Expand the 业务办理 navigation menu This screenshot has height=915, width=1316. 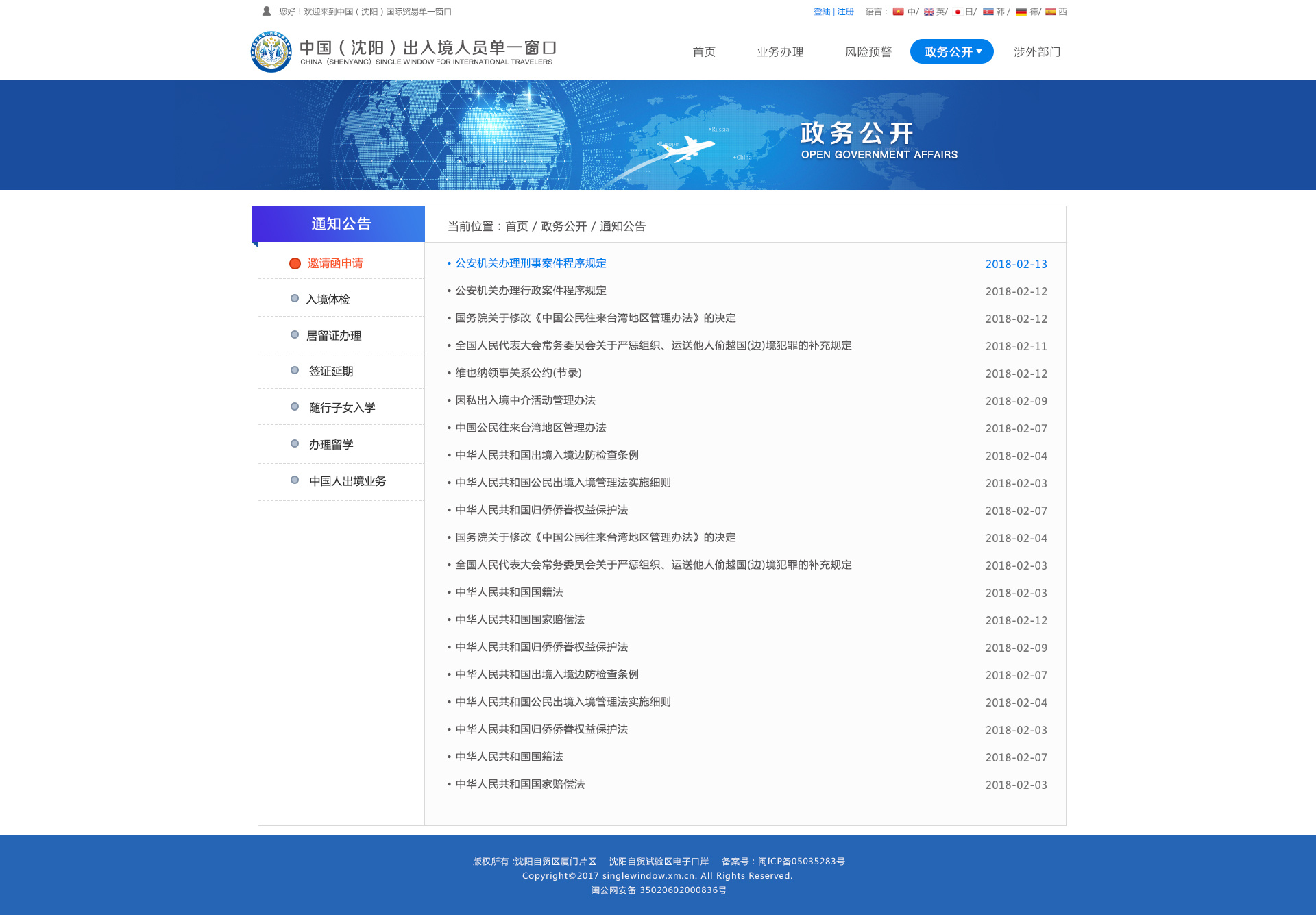click(x=780, y=51)
